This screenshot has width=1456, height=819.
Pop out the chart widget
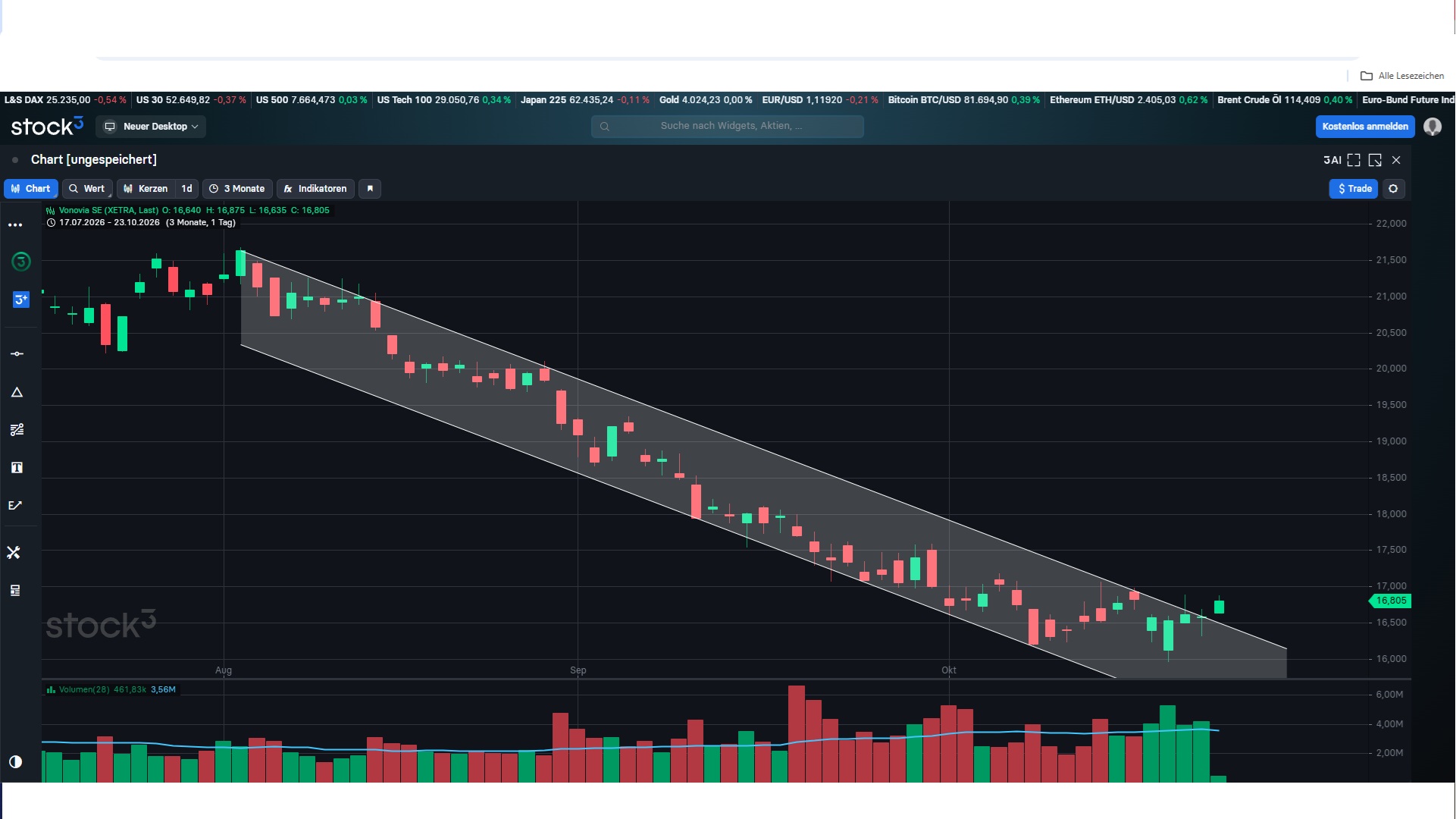(x=1375, y=160)
